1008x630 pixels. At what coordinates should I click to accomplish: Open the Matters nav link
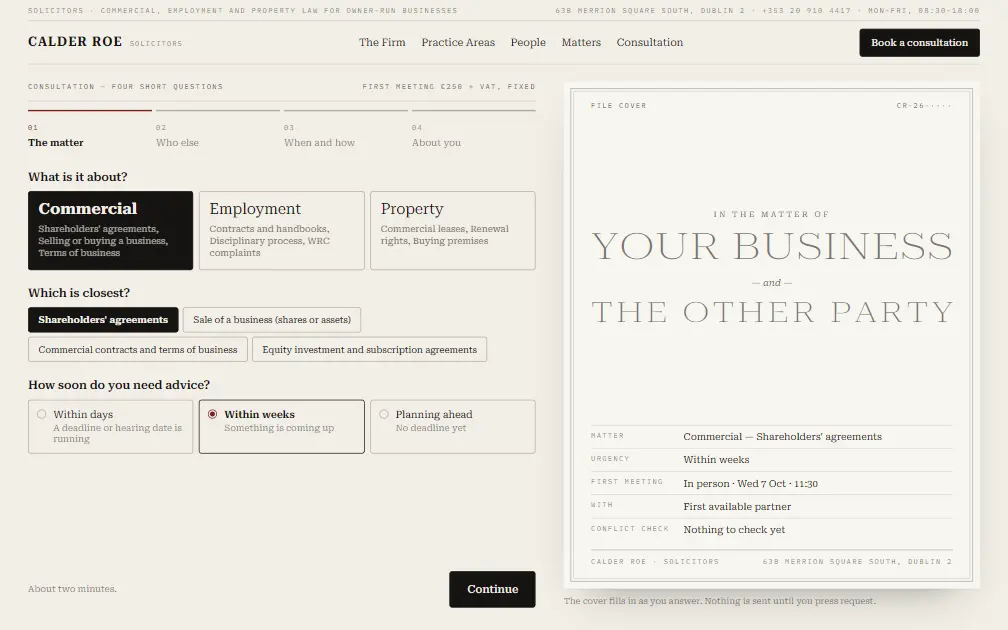point(581,42)
